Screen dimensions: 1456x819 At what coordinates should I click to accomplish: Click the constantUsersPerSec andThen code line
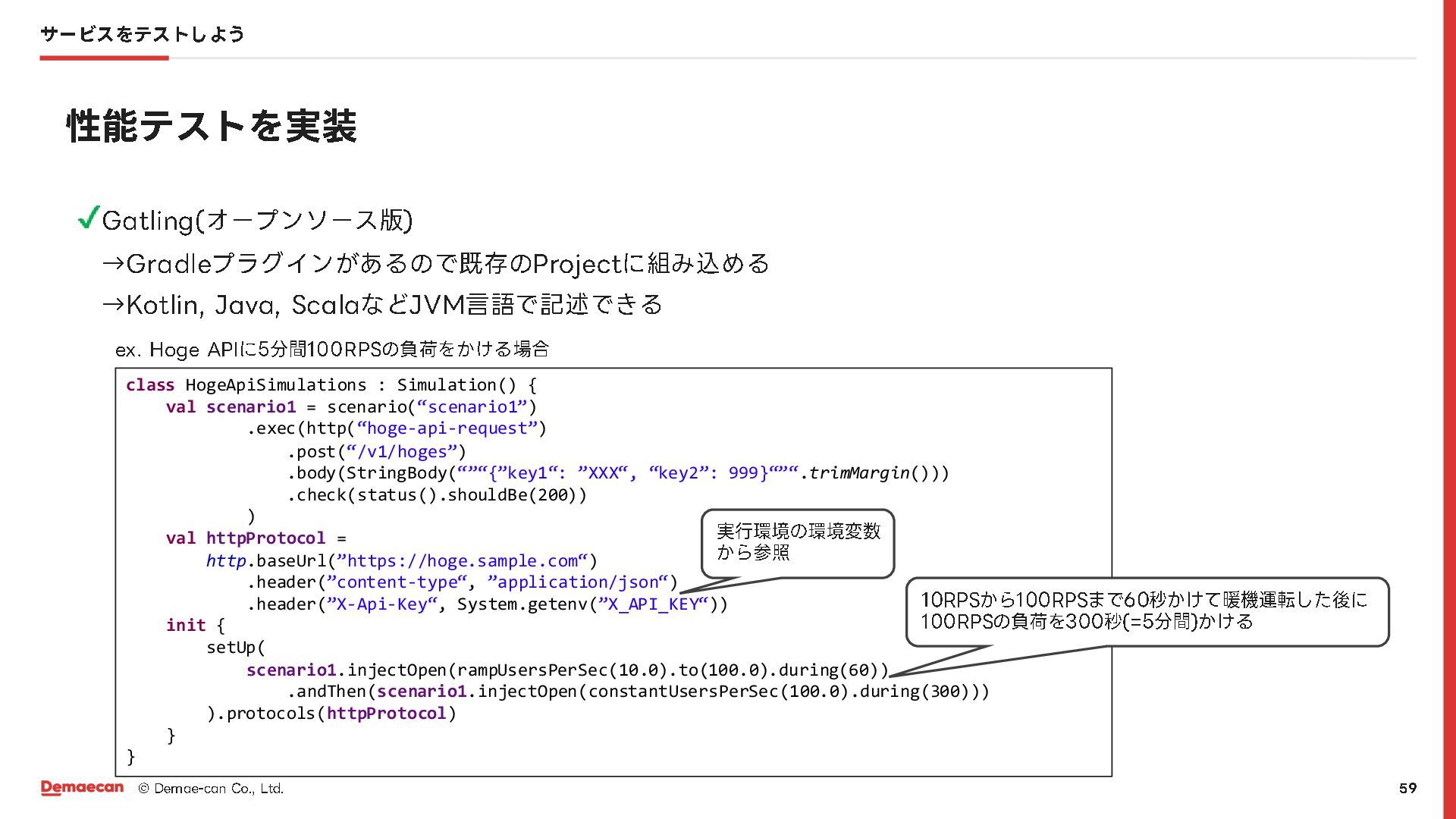[x=638, y=692]
